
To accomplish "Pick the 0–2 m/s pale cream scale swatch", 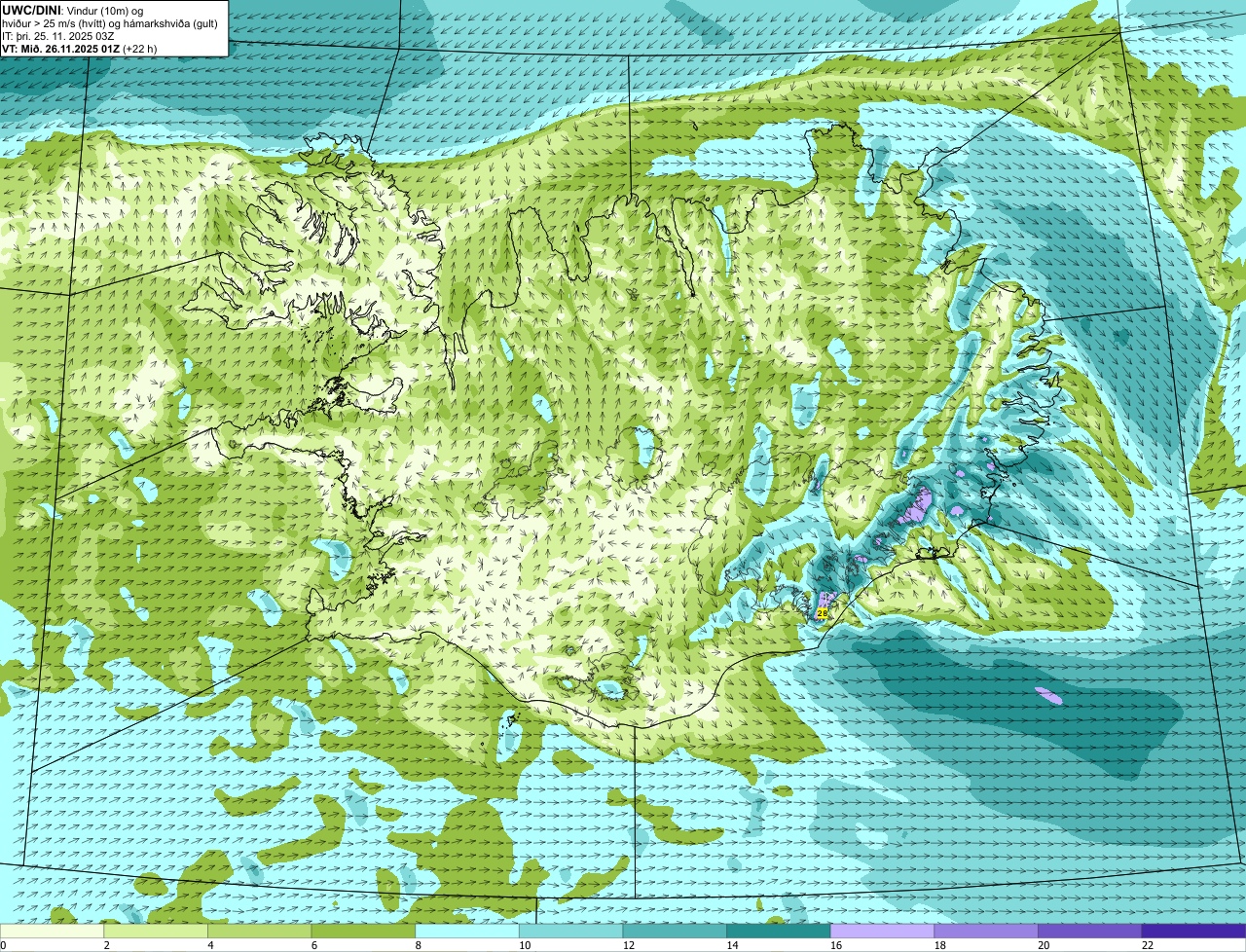I will (x=52, y=932).
